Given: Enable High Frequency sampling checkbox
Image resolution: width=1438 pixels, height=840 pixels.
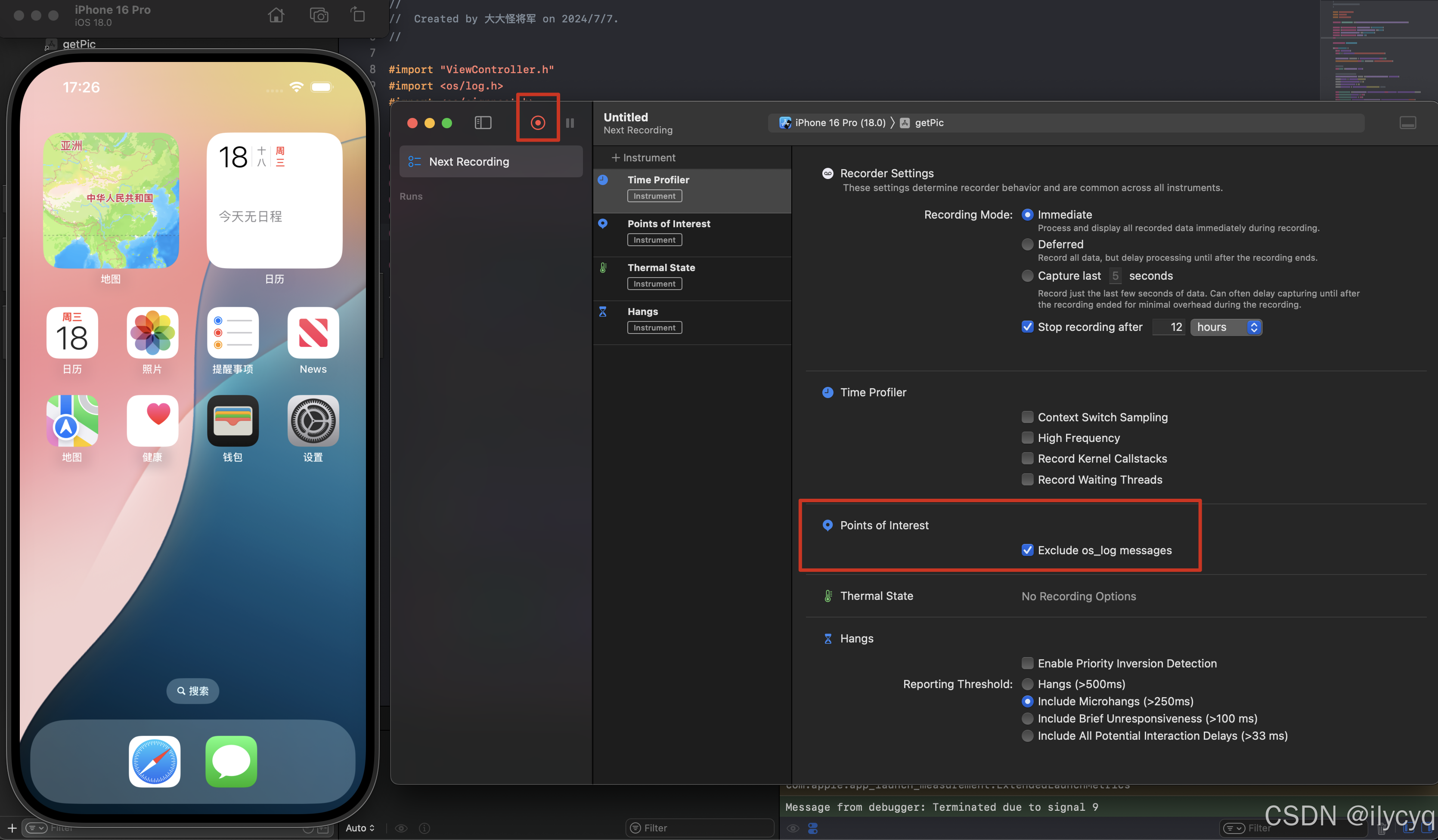Looking at the screenshot, I should [x=1027, y=438].
